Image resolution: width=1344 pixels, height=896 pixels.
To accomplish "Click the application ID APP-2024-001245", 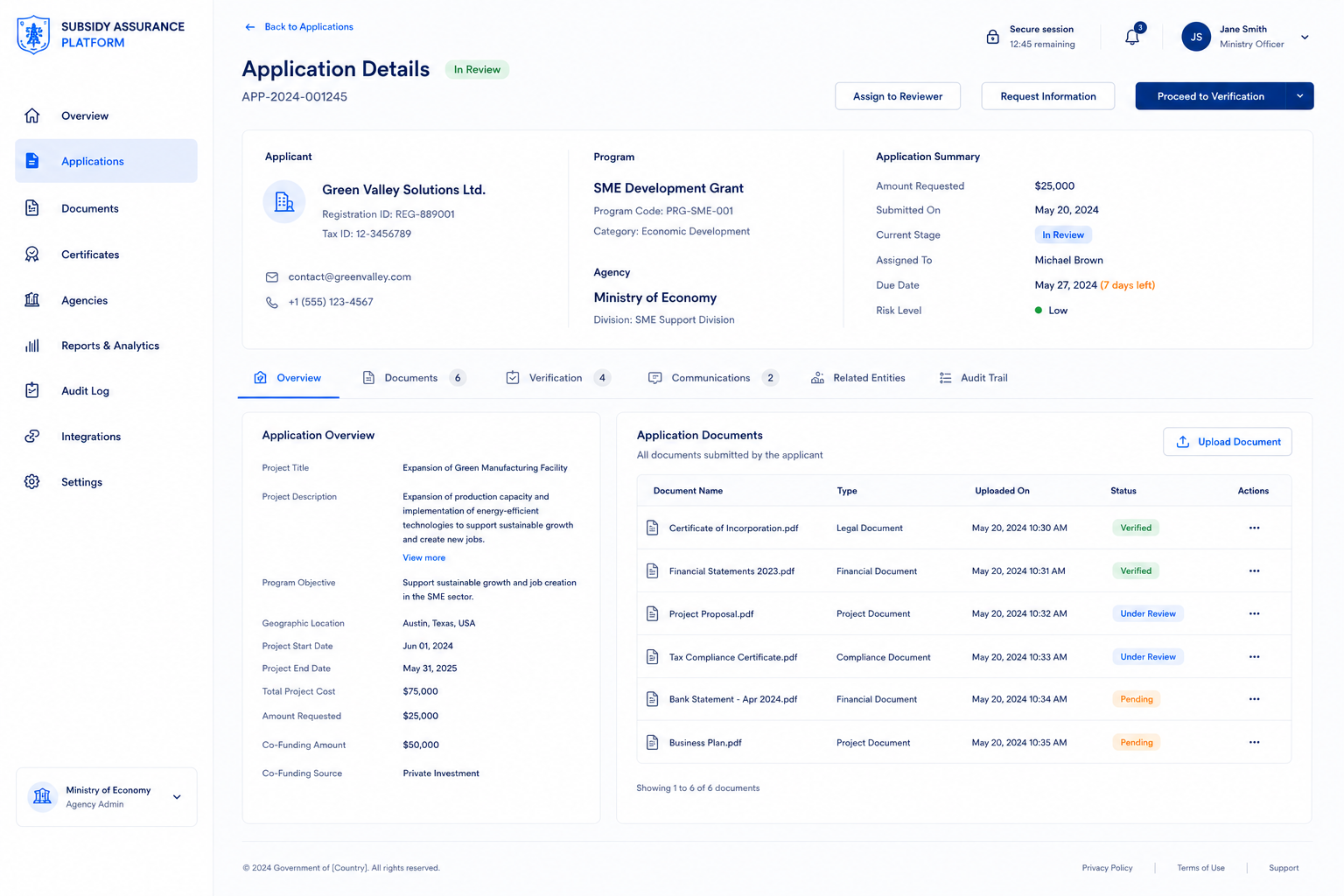I will click(x=294, y=97).
